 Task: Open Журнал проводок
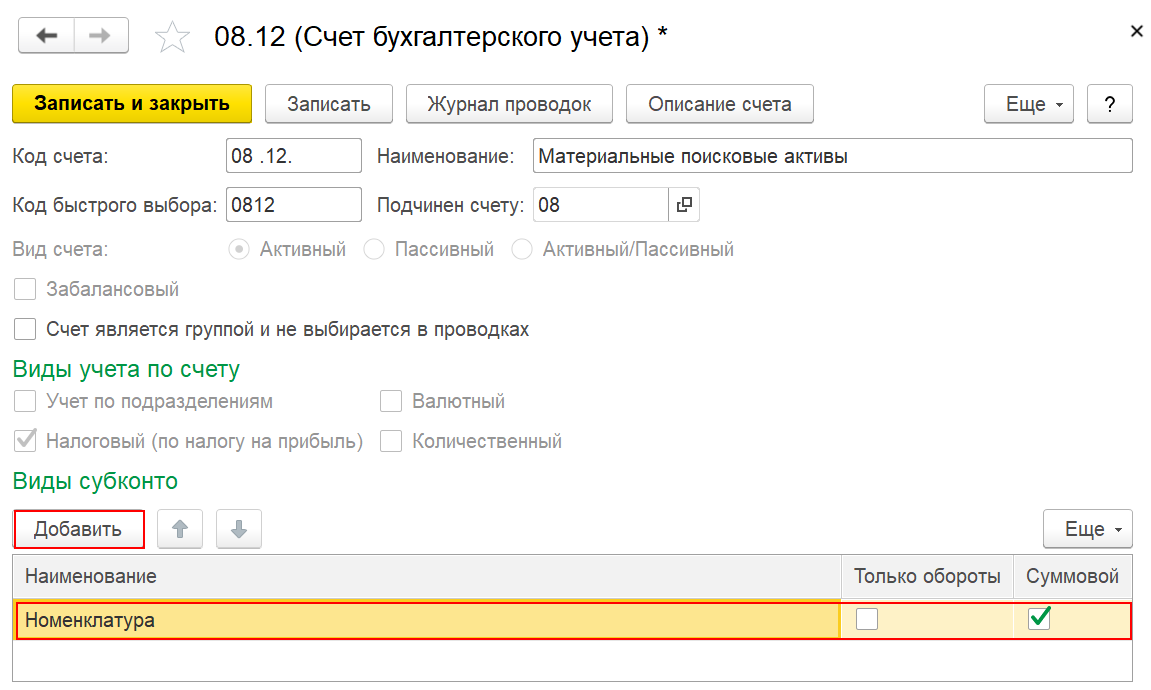(x=509, y=104)
